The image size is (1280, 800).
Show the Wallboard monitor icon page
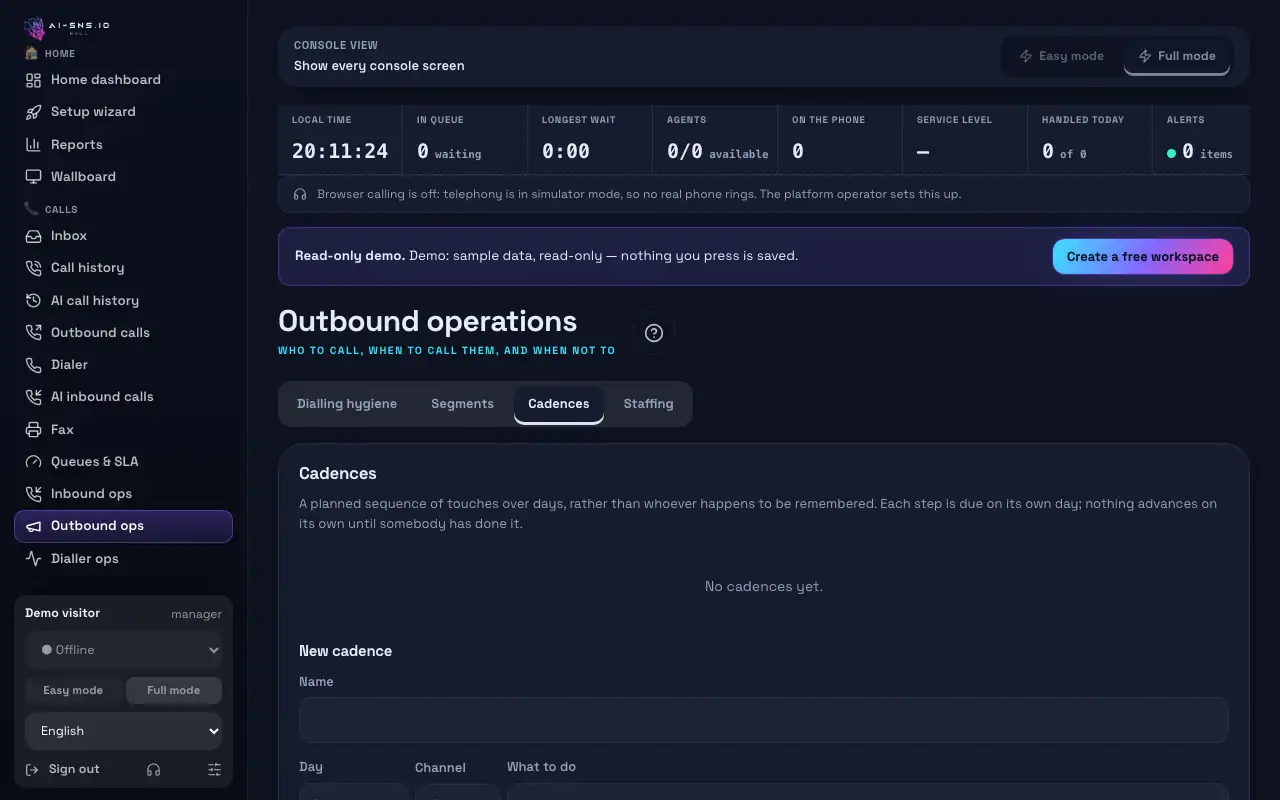[33, 177]
